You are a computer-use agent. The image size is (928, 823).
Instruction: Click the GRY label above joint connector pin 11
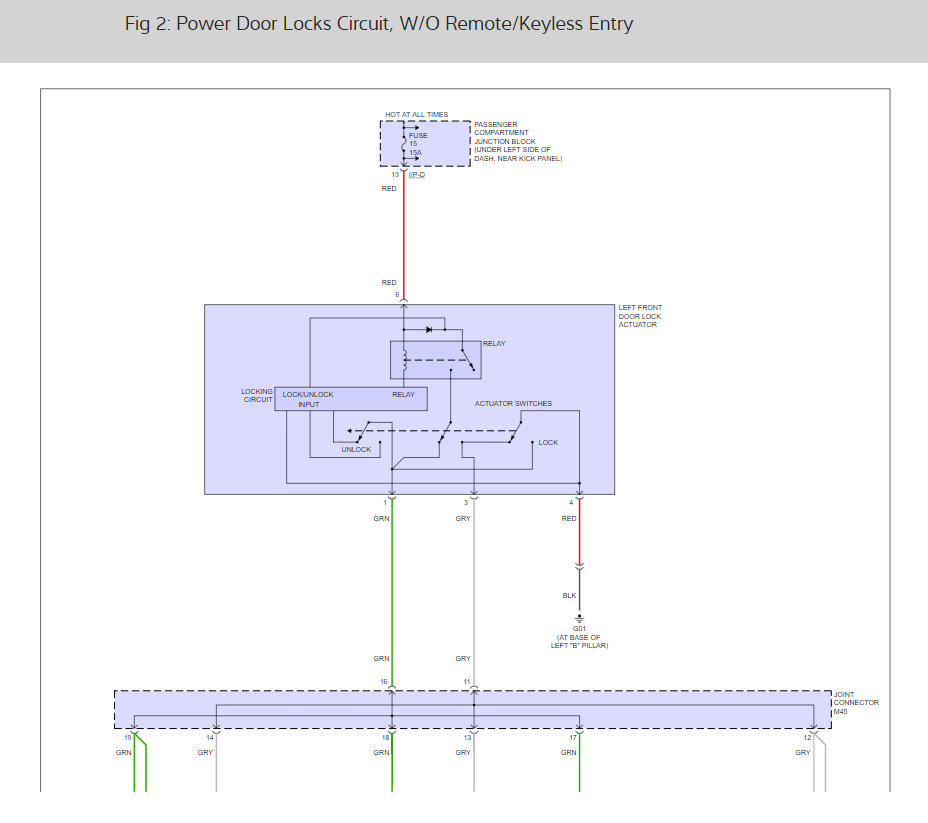(x=463, y=659)
